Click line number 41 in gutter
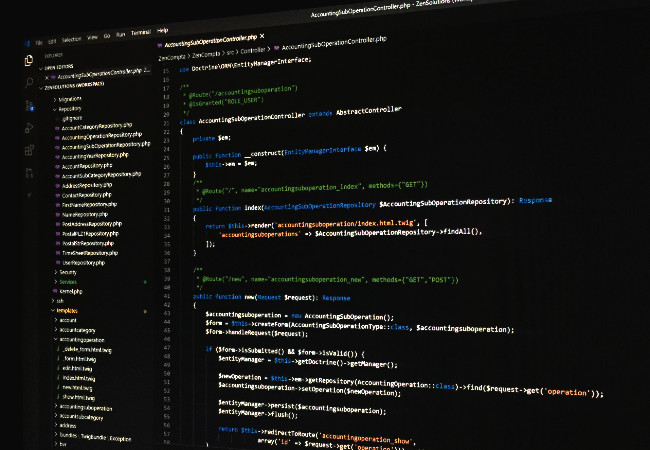Viewport: 650px width, 450px height. click(167, 296)
